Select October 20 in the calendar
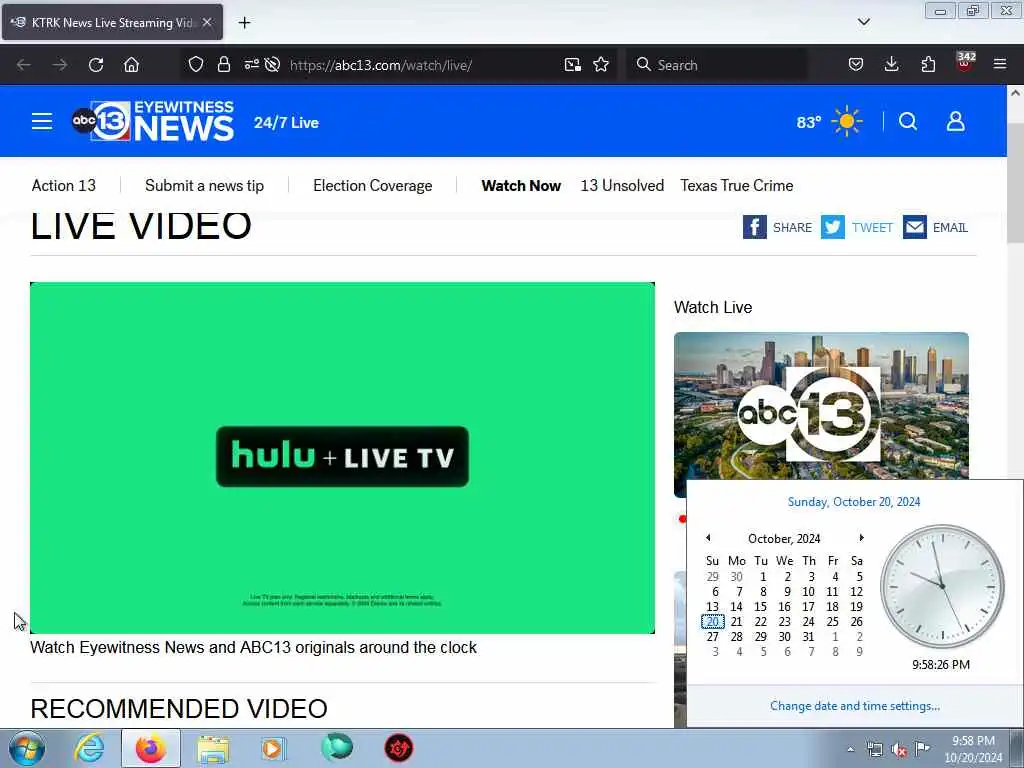This screenshot has width=1024, height=768. click(712, 622)
